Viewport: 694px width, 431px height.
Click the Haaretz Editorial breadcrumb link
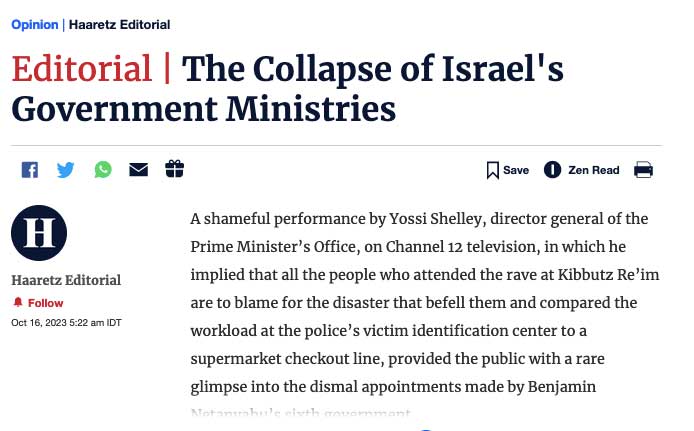(x=120, y=24)
